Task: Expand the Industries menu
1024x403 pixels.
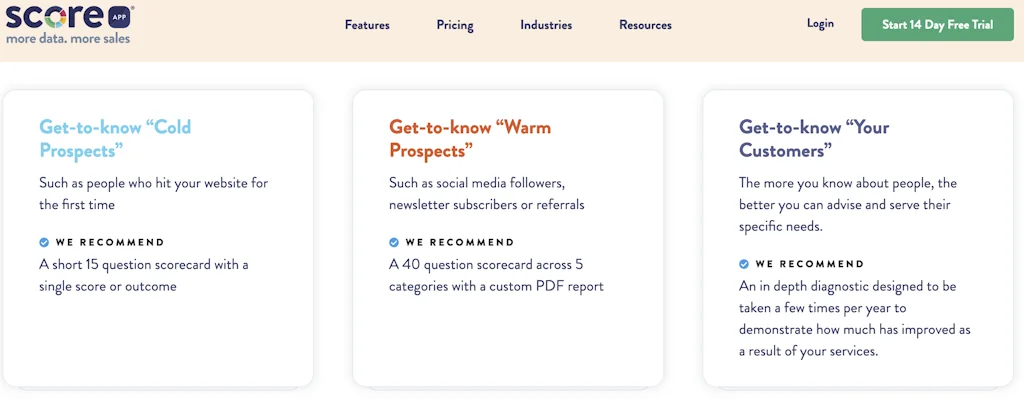Action: (546, 25)
